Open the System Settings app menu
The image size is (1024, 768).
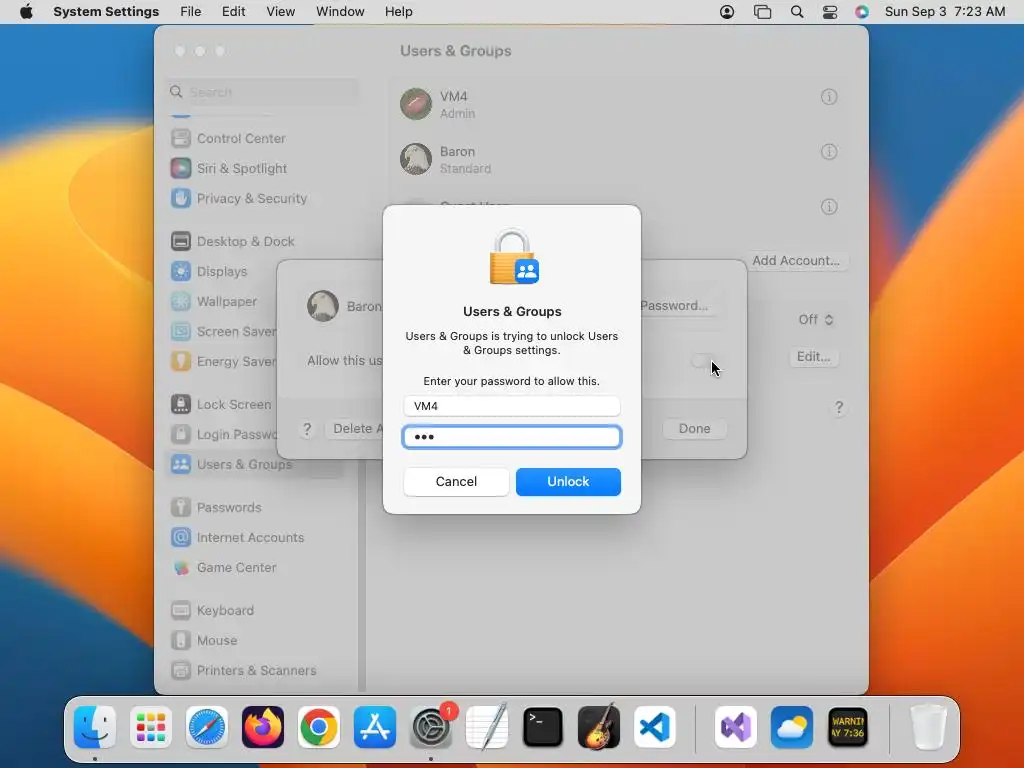click(x=106, y=12)
